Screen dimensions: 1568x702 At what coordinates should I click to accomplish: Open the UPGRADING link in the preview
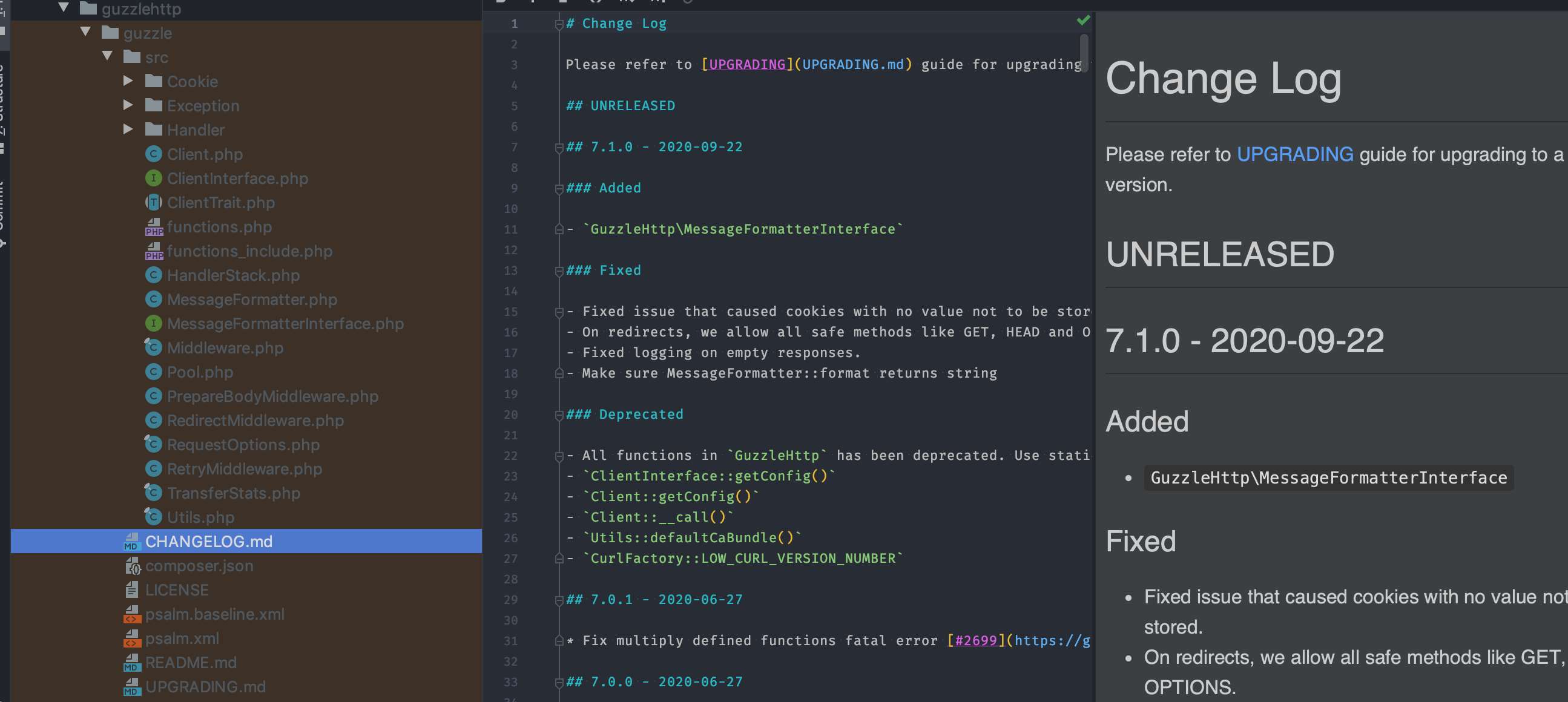tap(1294, 154)
